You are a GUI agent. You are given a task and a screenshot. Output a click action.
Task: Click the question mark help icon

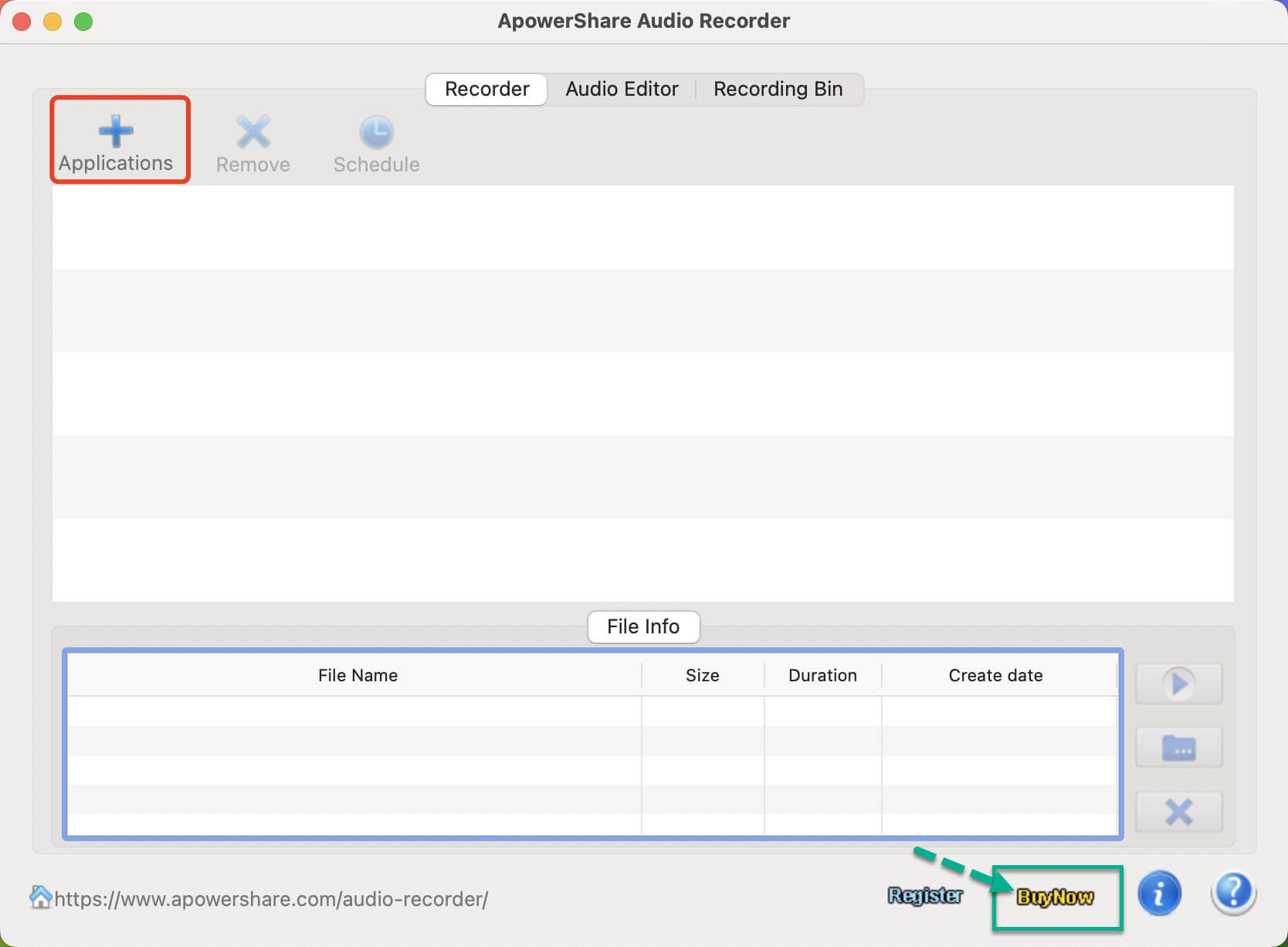click(1233, 894)
